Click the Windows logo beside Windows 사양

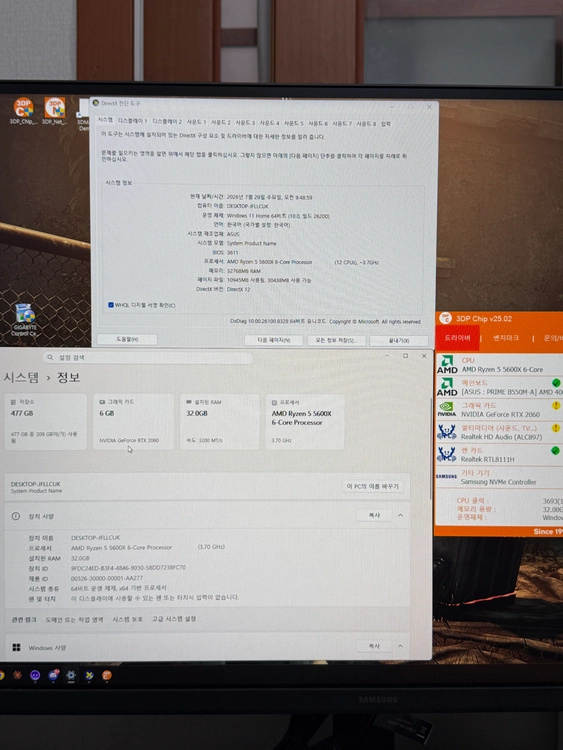point(16,647)
